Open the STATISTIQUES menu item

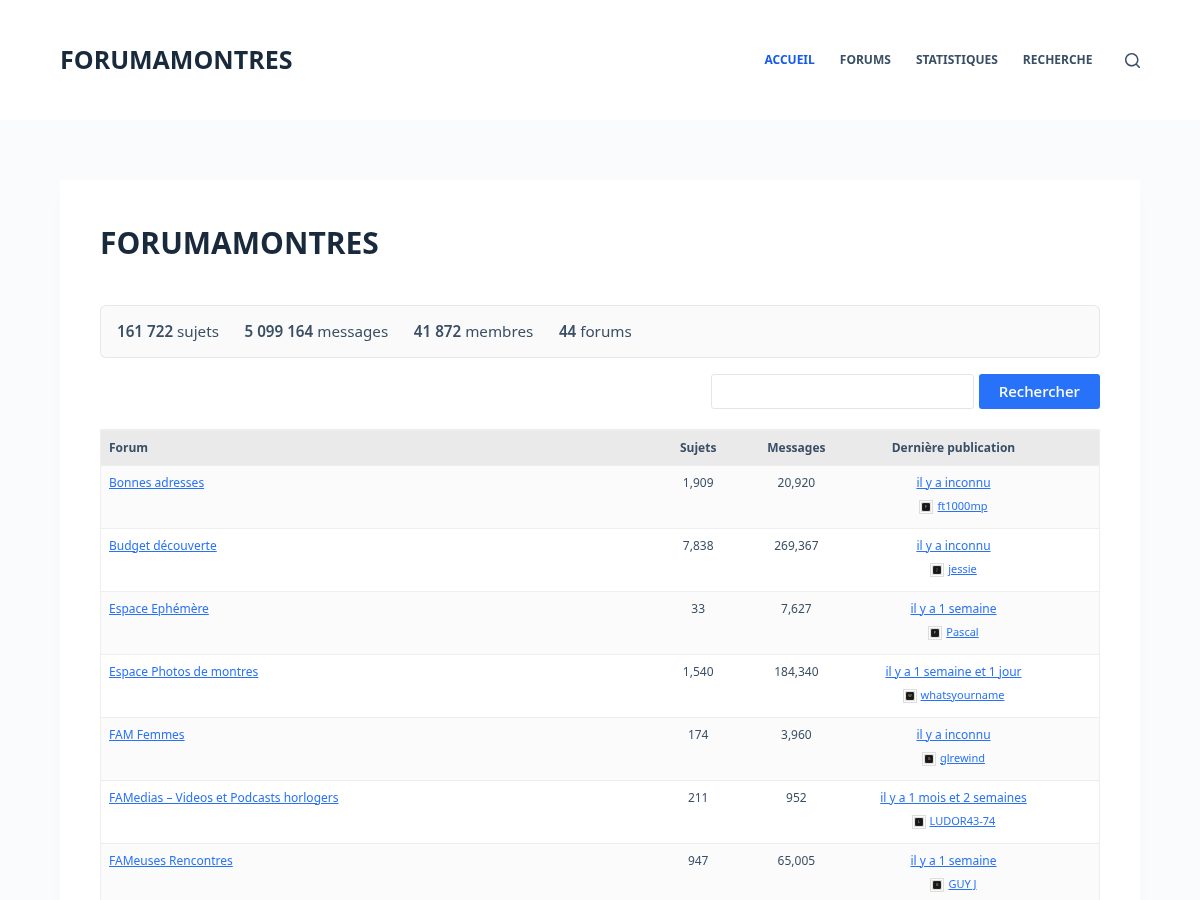(957, 60)
